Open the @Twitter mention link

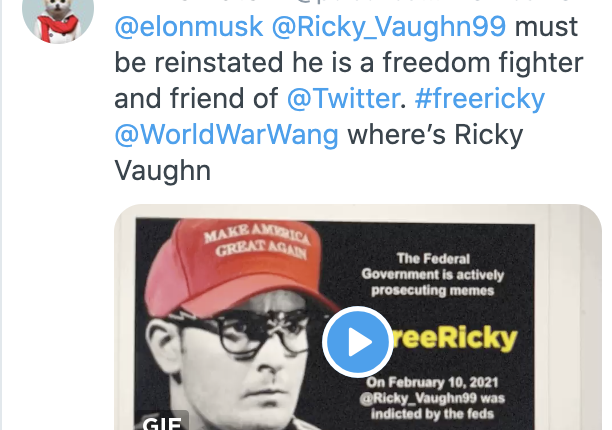point(343,98)
